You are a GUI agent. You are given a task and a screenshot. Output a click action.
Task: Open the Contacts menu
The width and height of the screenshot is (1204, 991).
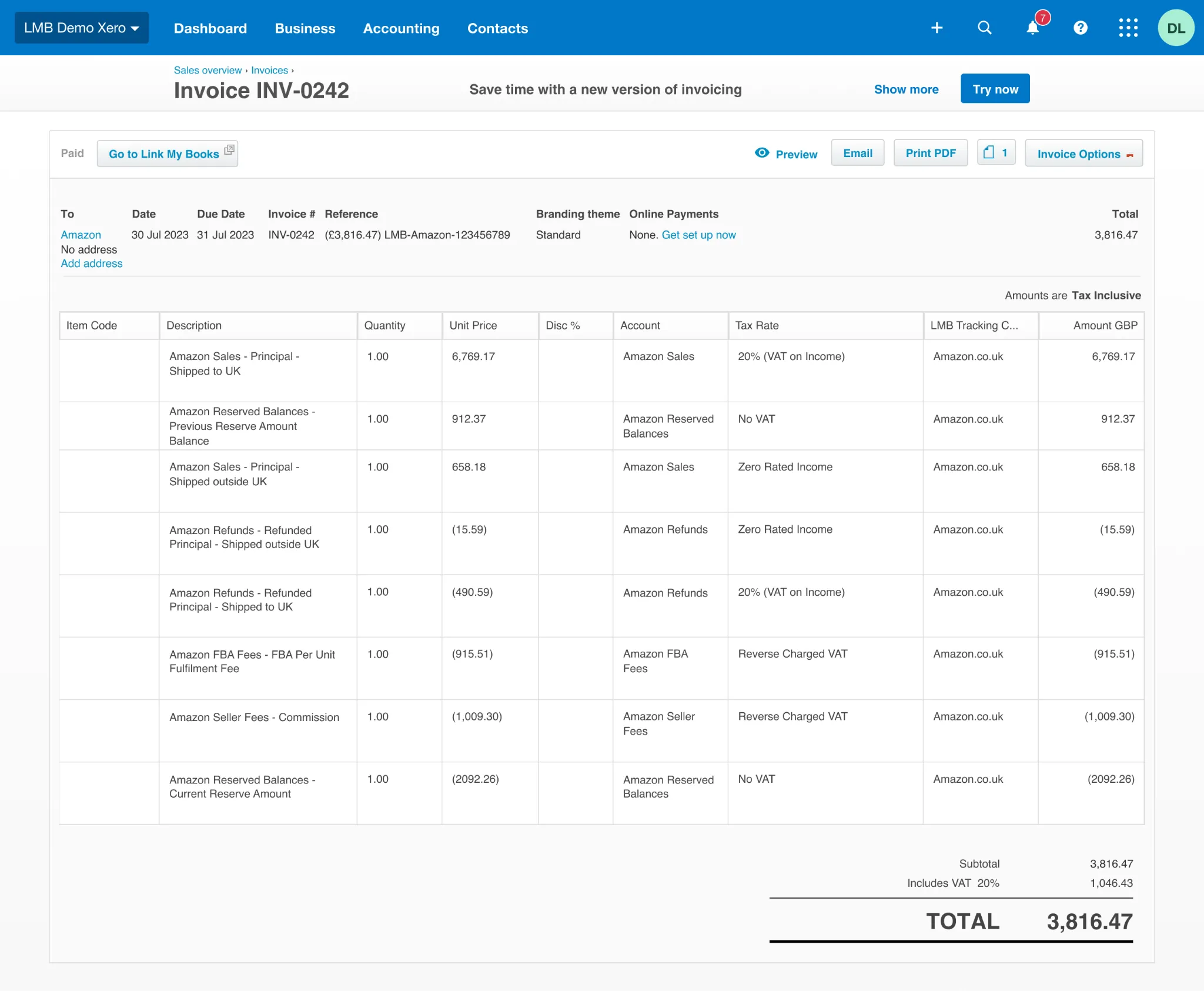click(x=498, y=28)
